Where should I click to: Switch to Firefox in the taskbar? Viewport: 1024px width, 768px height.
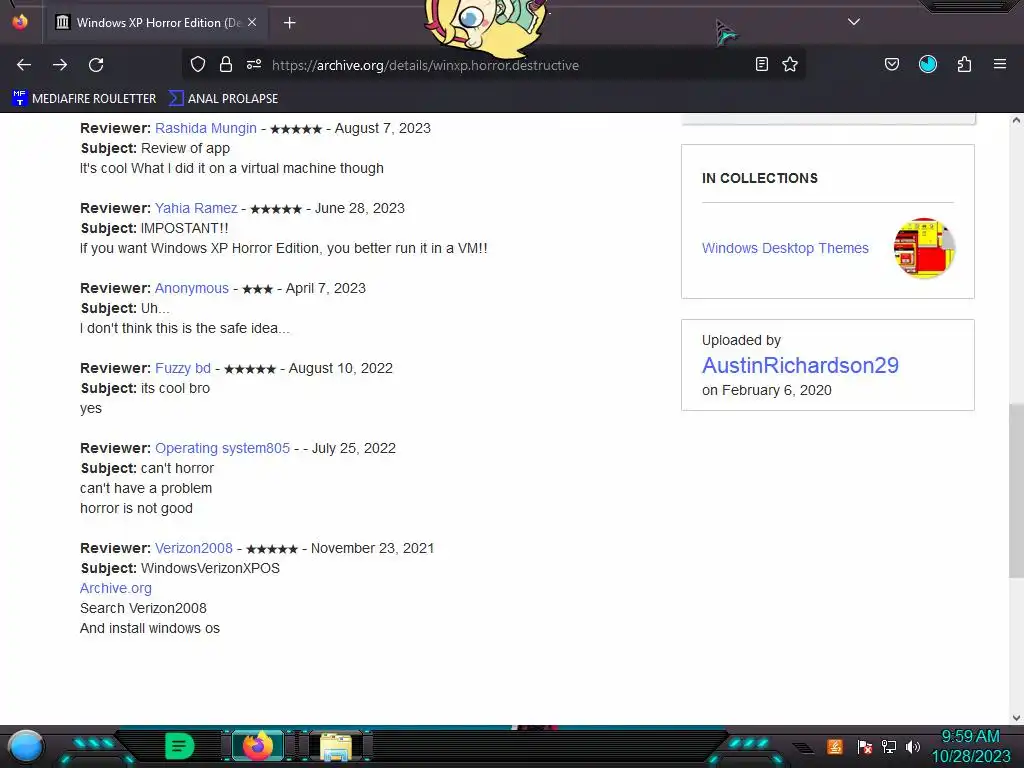click(257, 746)
